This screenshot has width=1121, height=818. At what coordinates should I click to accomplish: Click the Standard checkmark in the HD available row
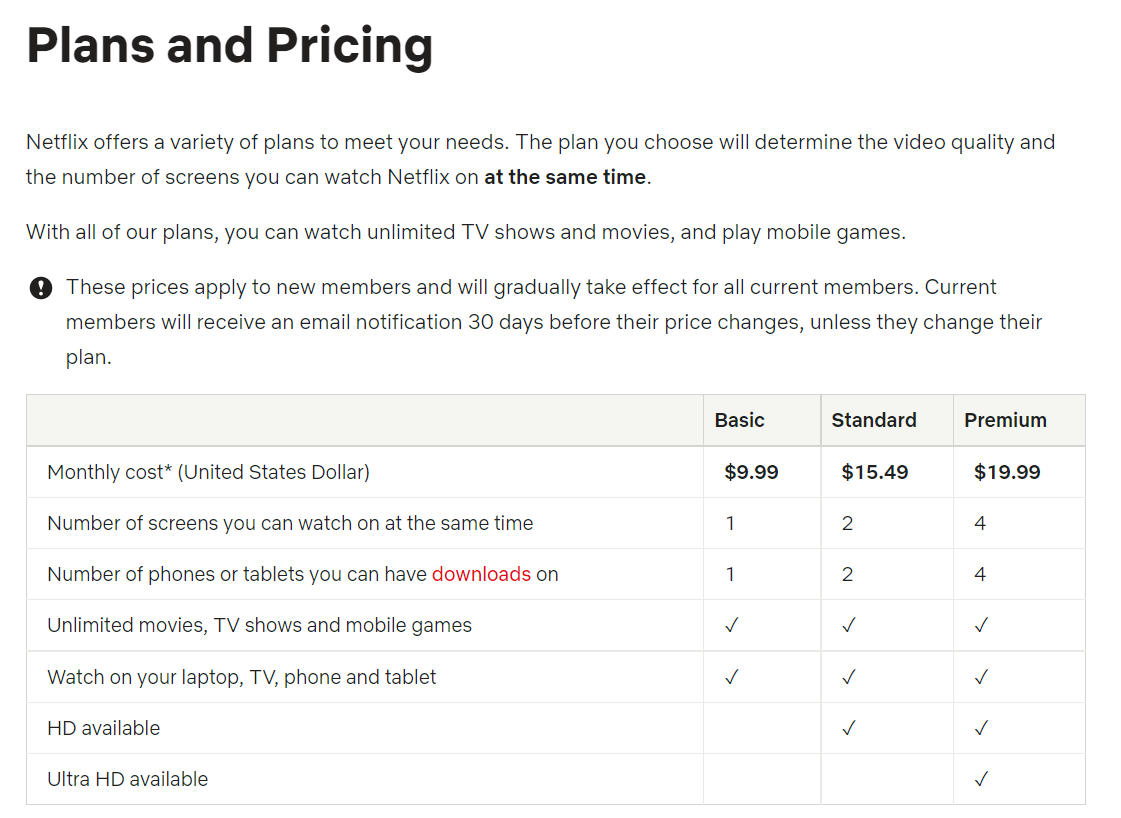click(x=848, y=728)
